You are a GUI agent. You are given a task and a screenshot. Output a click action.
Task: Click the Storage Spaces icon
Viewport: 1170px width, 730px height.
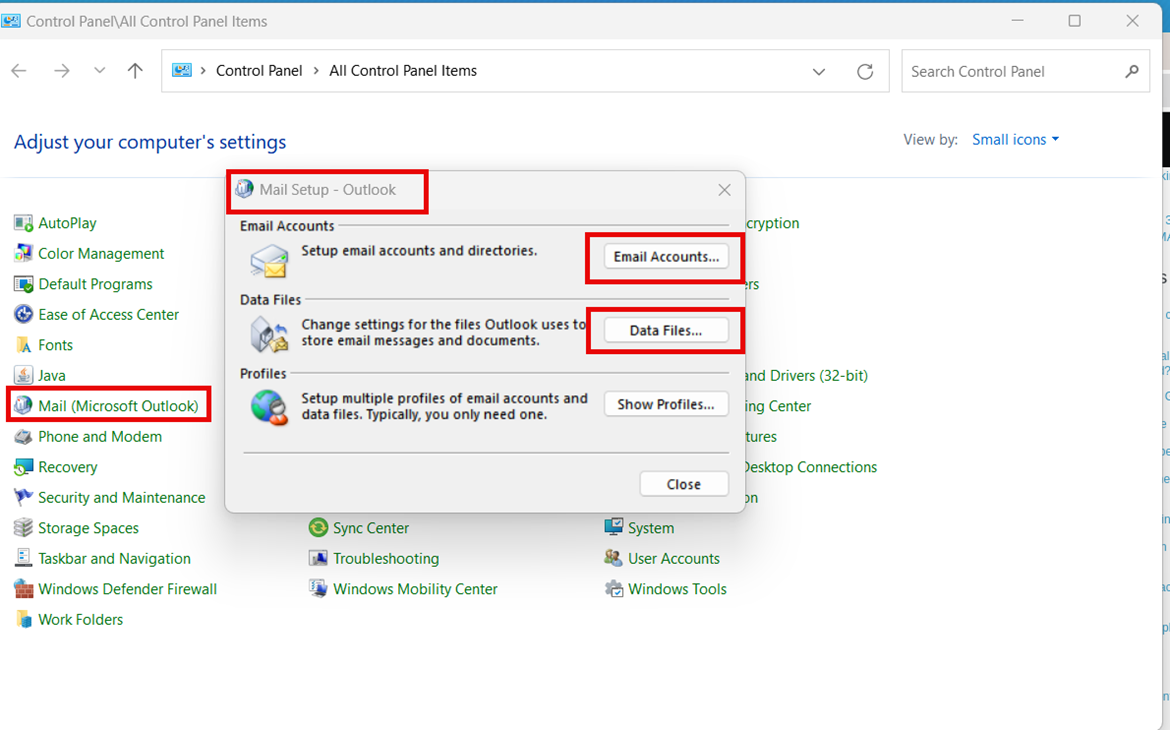click(23, 528)
